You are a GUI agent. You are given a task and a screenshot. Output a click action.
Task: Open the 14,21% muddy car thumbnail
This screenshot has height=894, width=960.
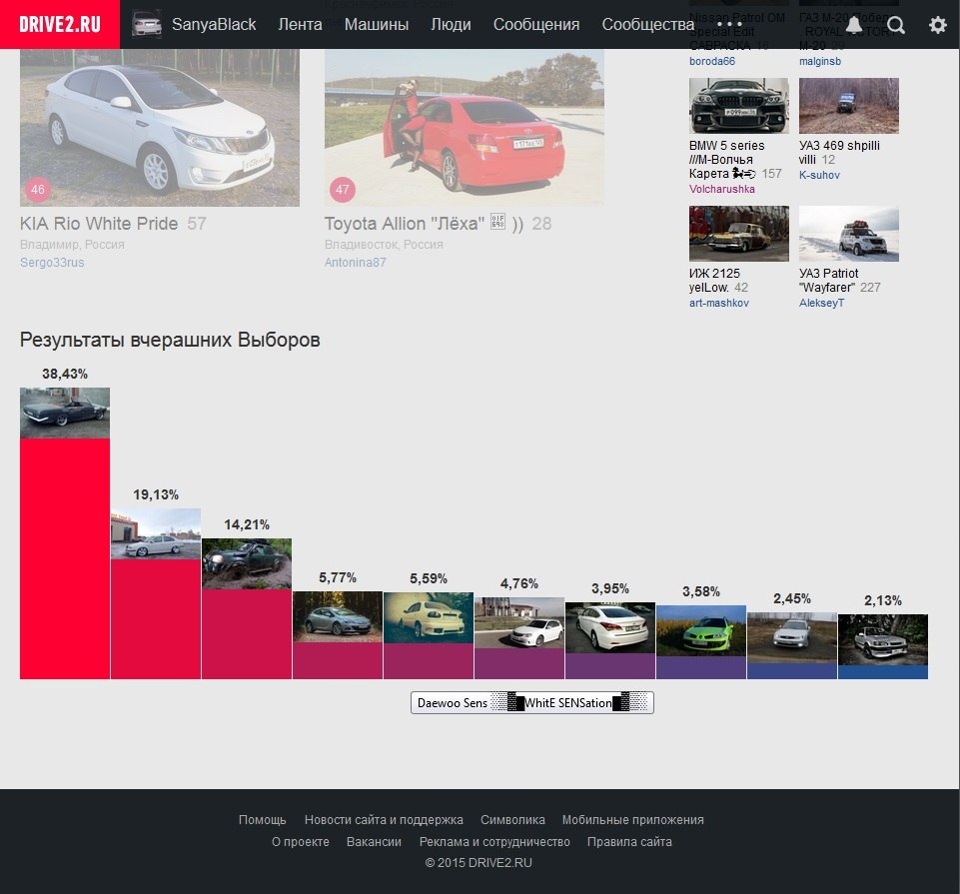(x=247, y=564)
